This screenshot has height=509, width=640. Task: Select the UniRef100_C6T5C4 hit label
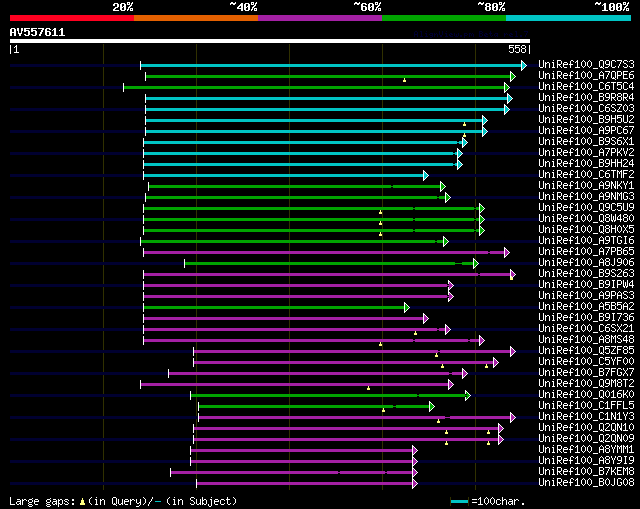click(586, 87)
